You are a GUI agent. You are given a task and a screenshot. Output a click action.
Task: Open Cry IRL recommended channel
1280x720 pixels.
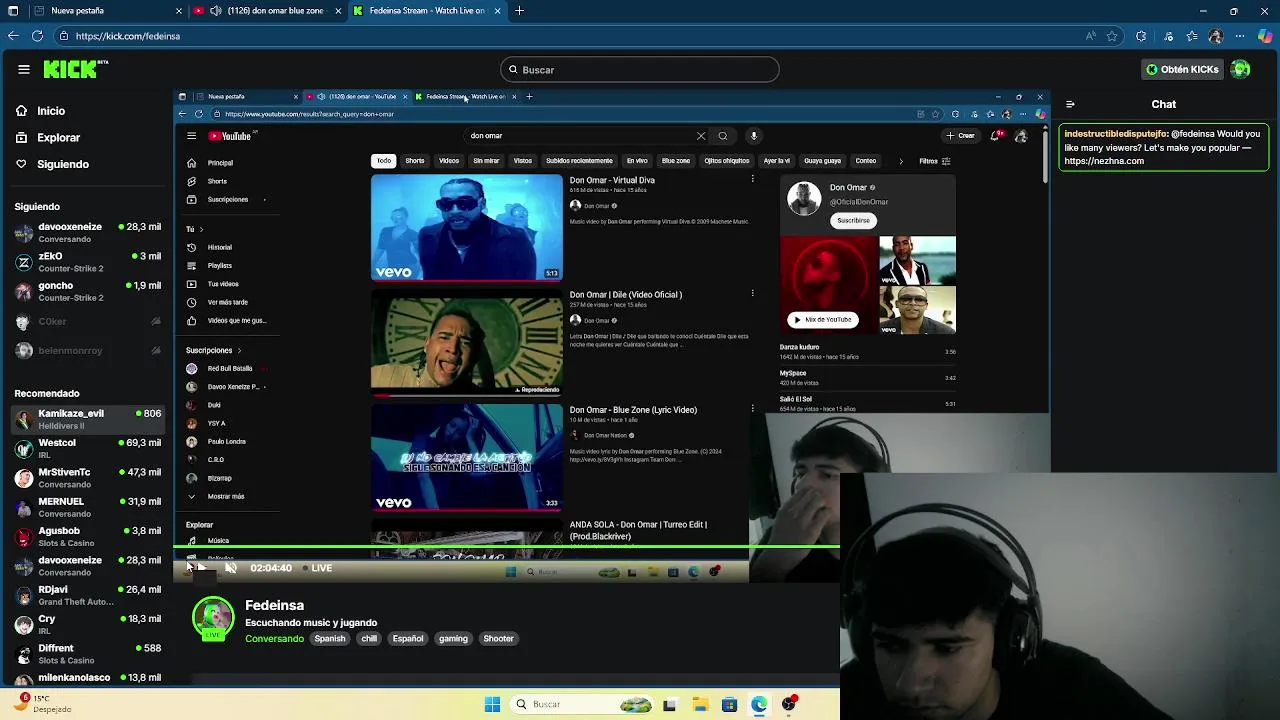(87, 624)
